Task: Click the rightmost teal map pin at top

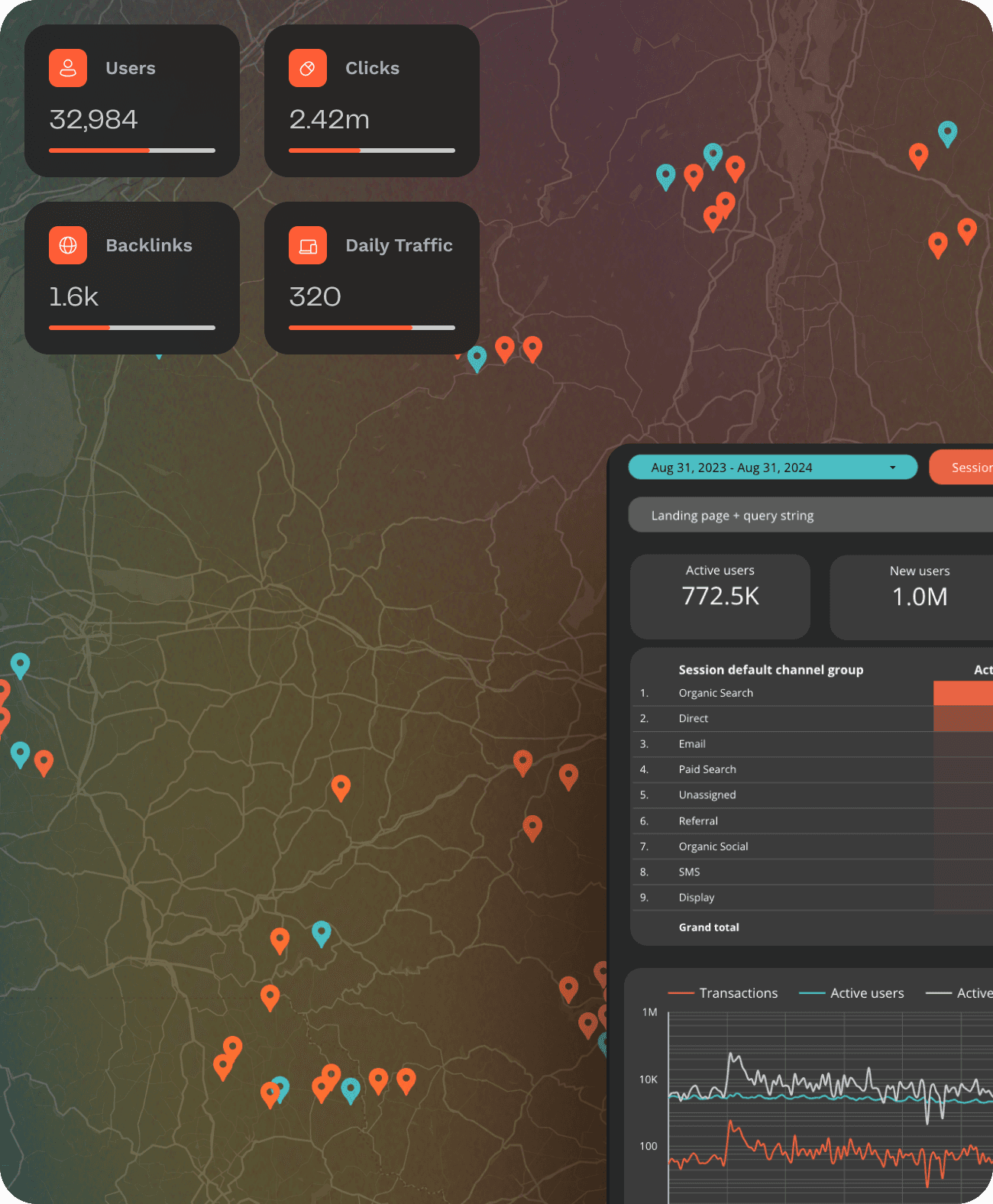Action: click(x=947, y=134)
